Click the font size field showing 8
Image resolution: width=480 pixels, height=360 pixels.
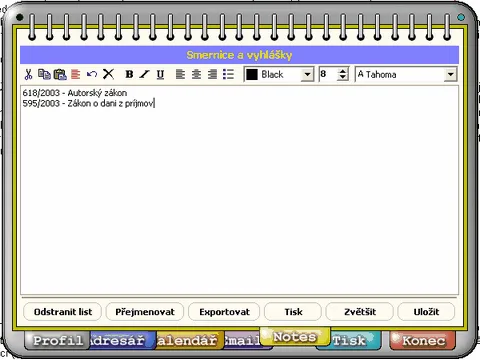point(328,74)
